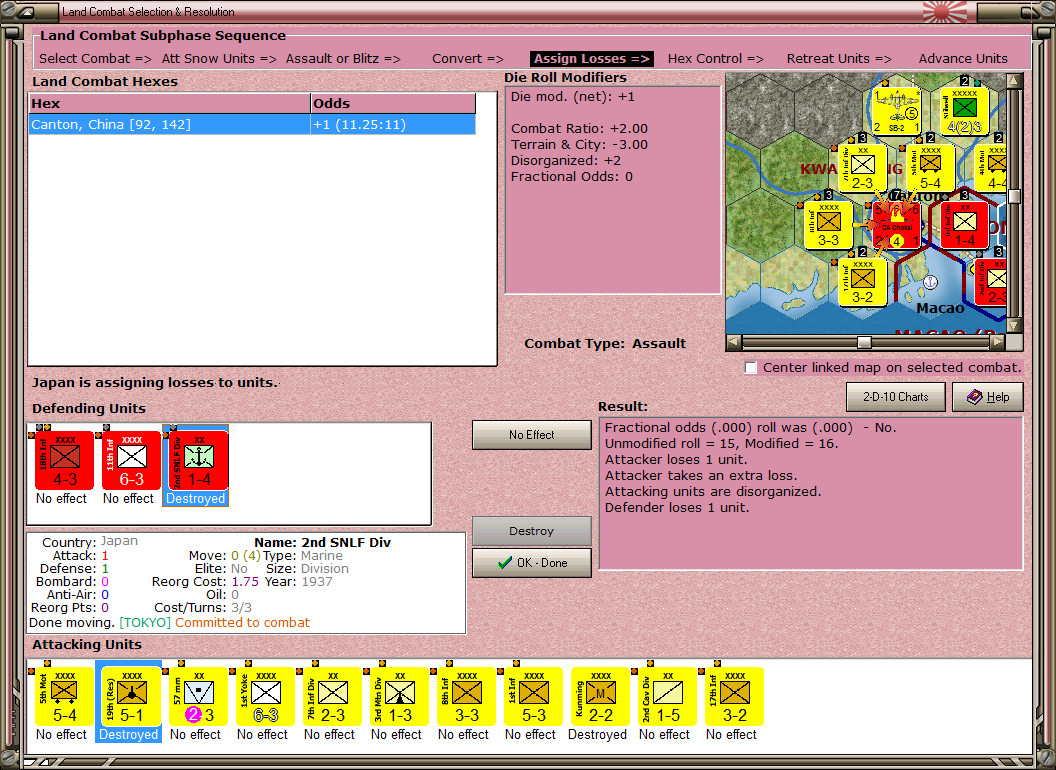The width and height of the screenshot is (1056, 770).
Task: Click the Hex column header
Action: point(169,104)
